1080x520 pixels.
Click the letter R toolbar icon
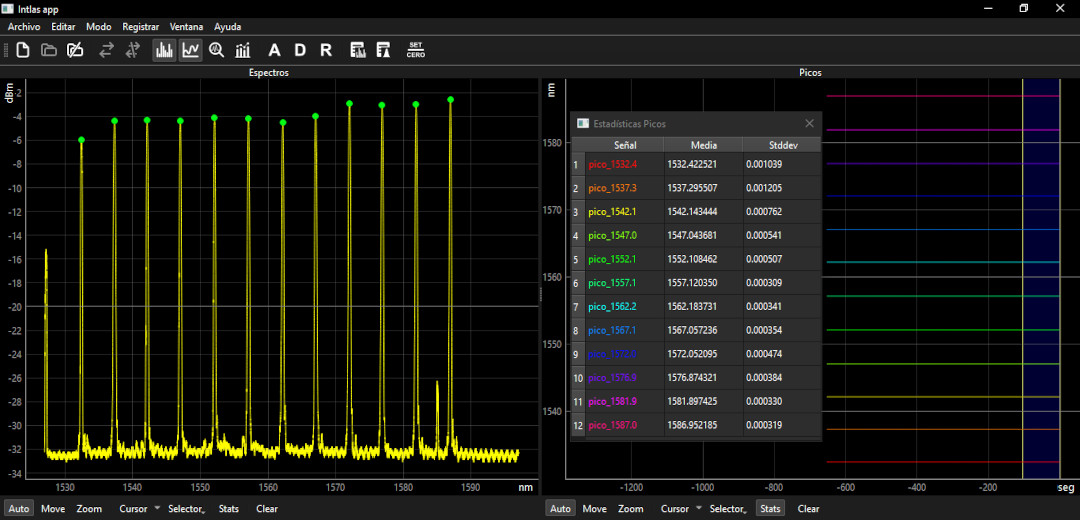326,50
